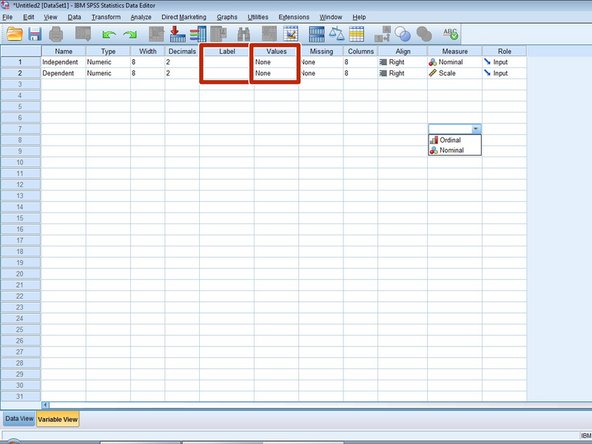Click the Show all variables icon
The height and width of the screenshot is (444, 592).
click(x=424, y=34)
